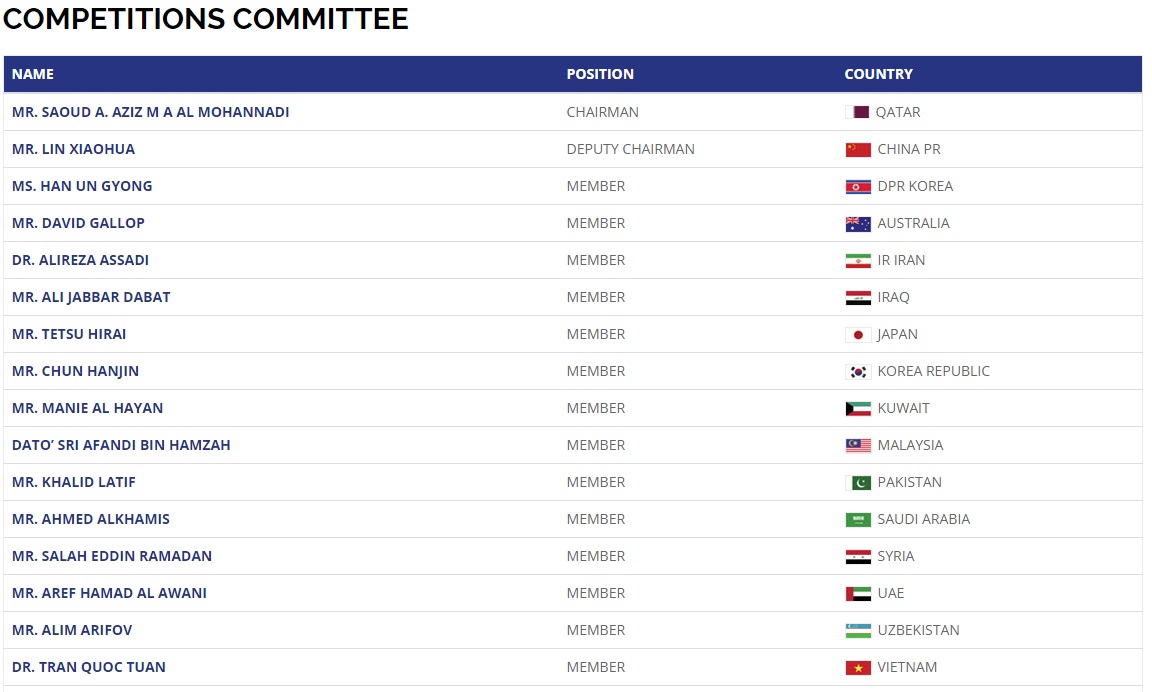Click the NAME column header

pyautogui.click(x=33, y=74)
